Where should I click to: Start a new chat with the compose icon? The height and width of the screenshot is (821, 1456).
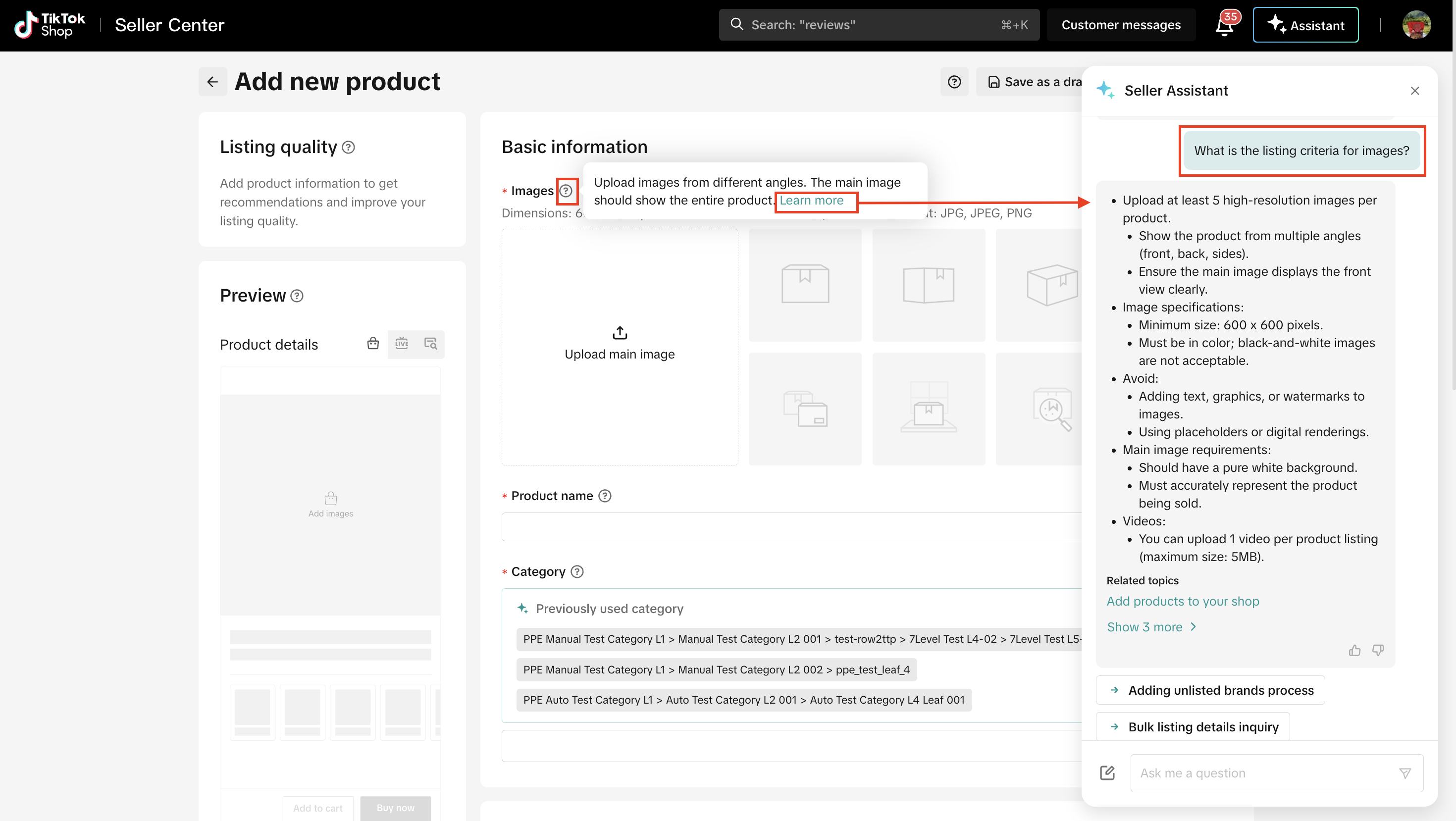(x=1107, y=772)
